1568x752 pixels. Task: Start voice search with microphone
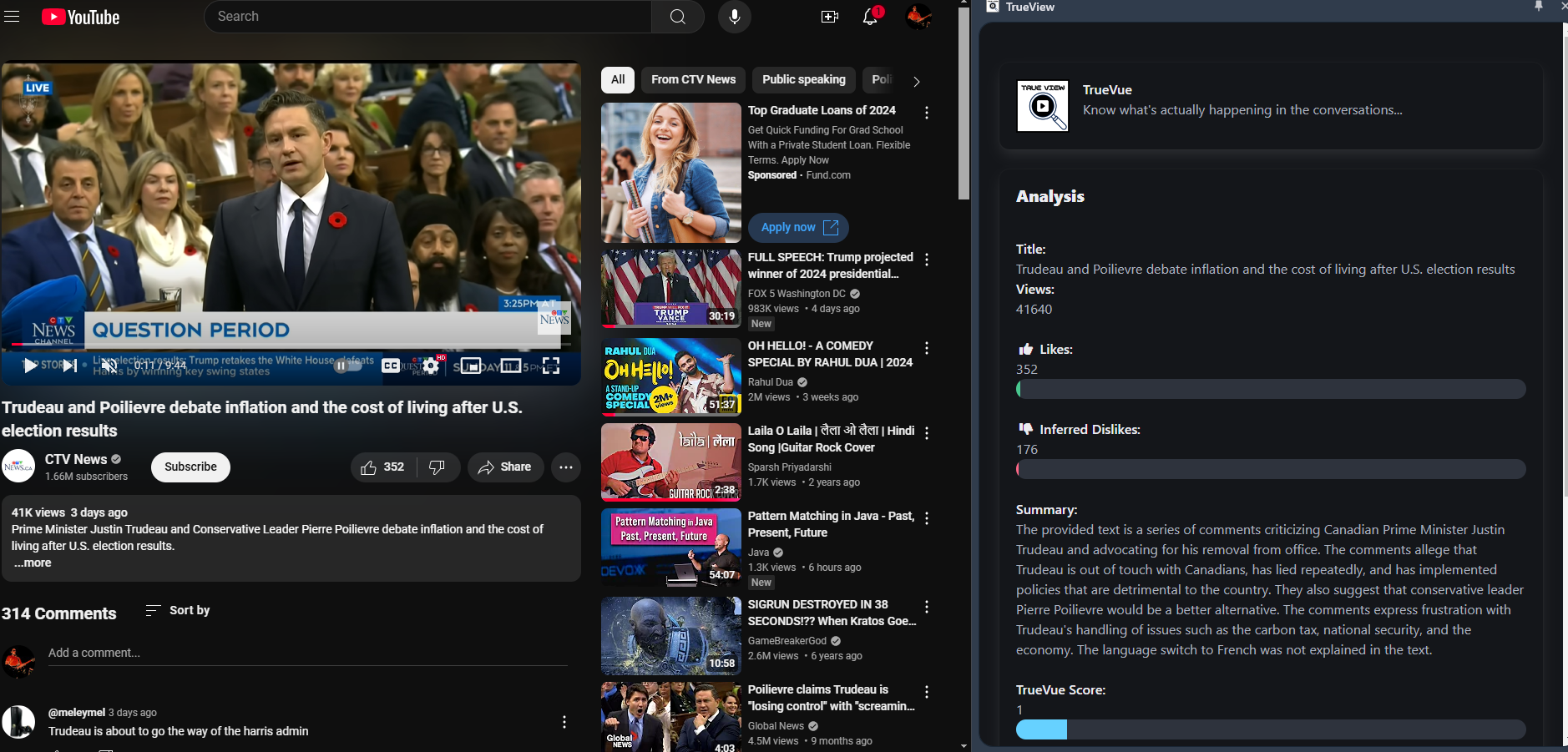(735, 17)
